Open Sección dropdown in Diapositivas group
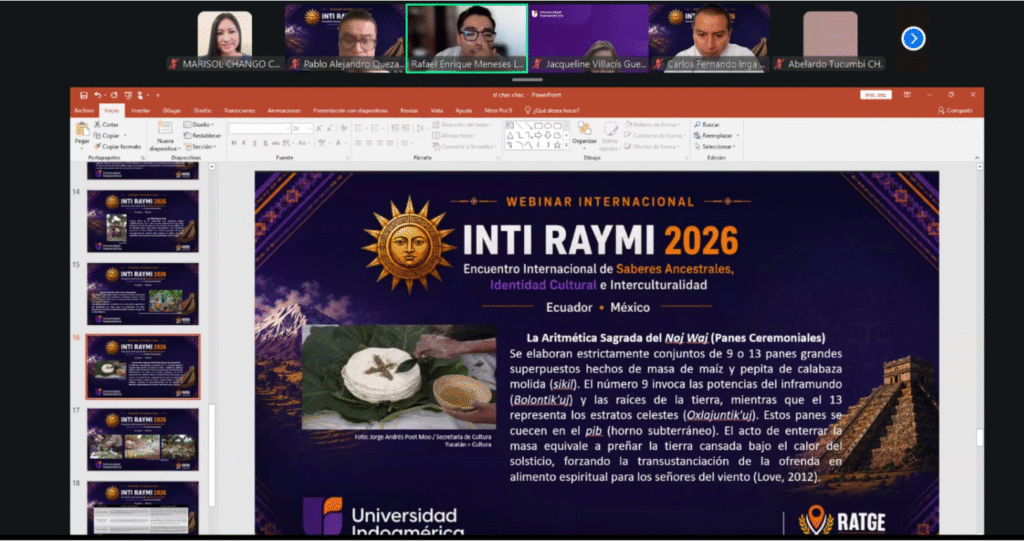The width and height of the screenshot is (1024, 541). click(x=200, y=147)
